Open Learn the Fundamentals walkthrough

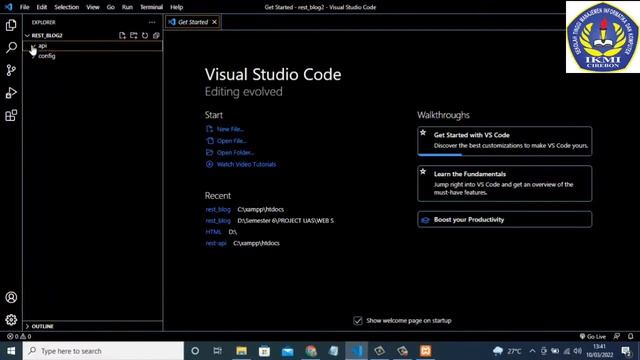pos(504,183)
